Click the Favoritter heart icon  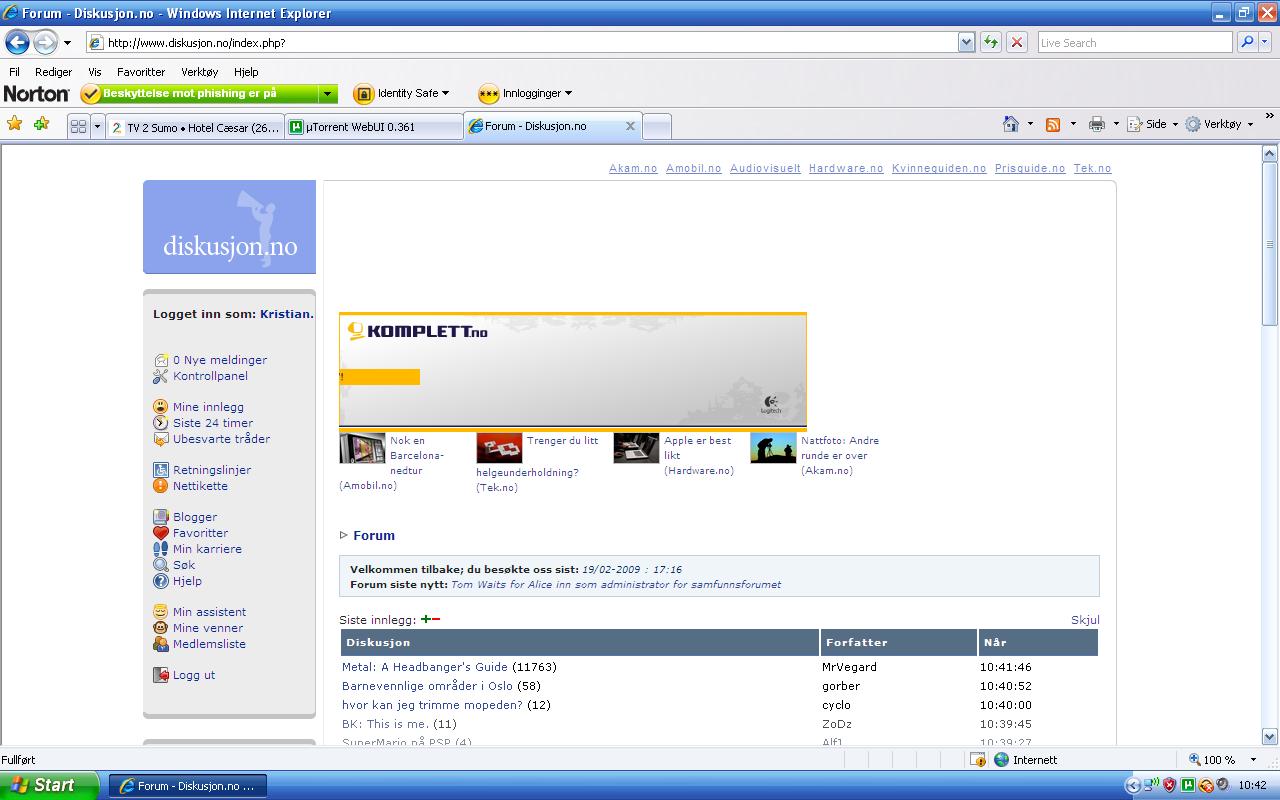(x=161, y=533)
